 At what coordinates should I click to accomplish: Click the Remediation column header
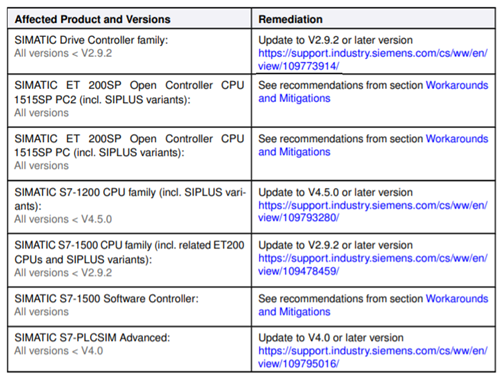point(290,19)
